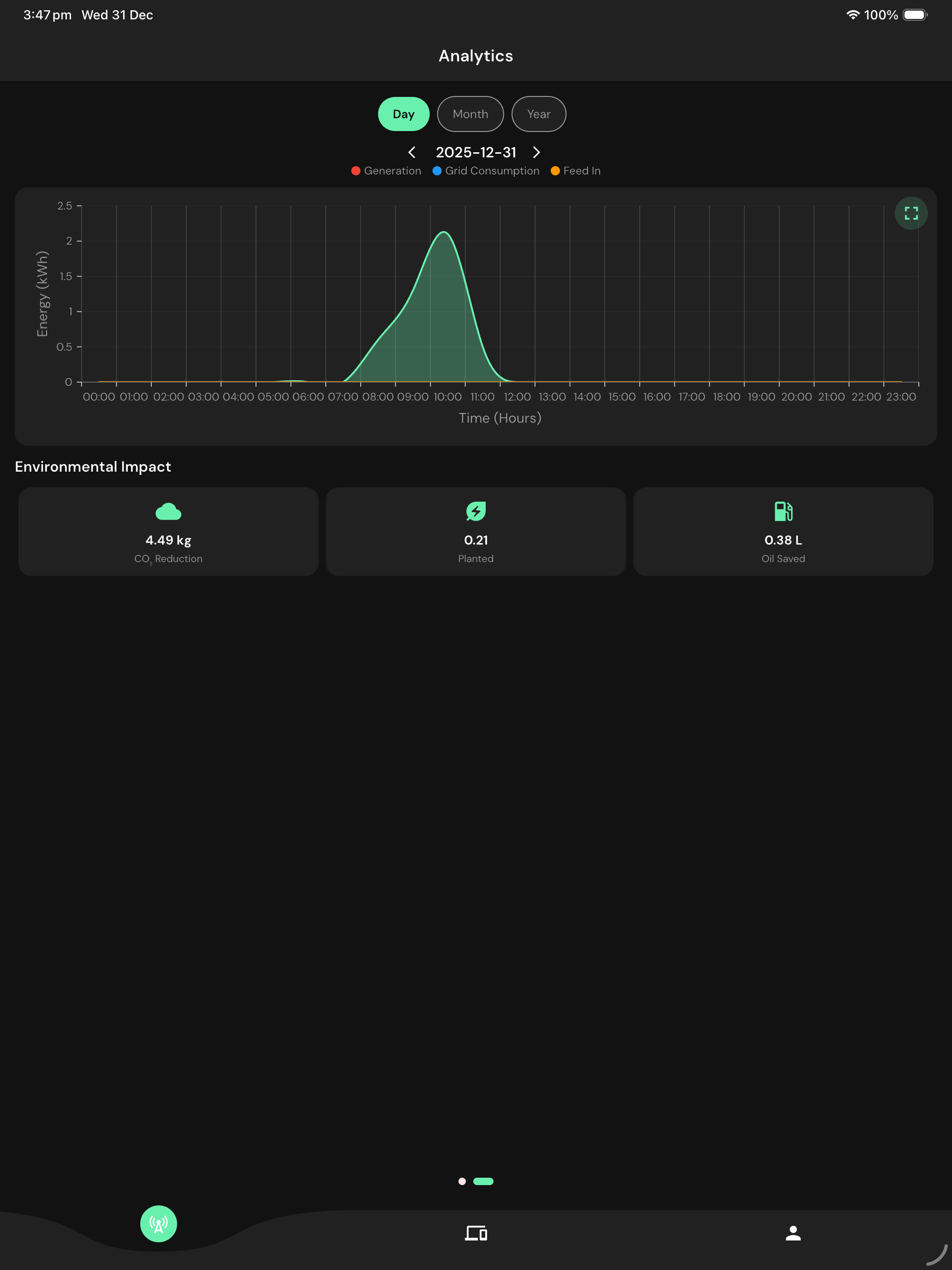Click the battery status icon
This screenshot has height=1270, width=952.
tap(915, 15)
